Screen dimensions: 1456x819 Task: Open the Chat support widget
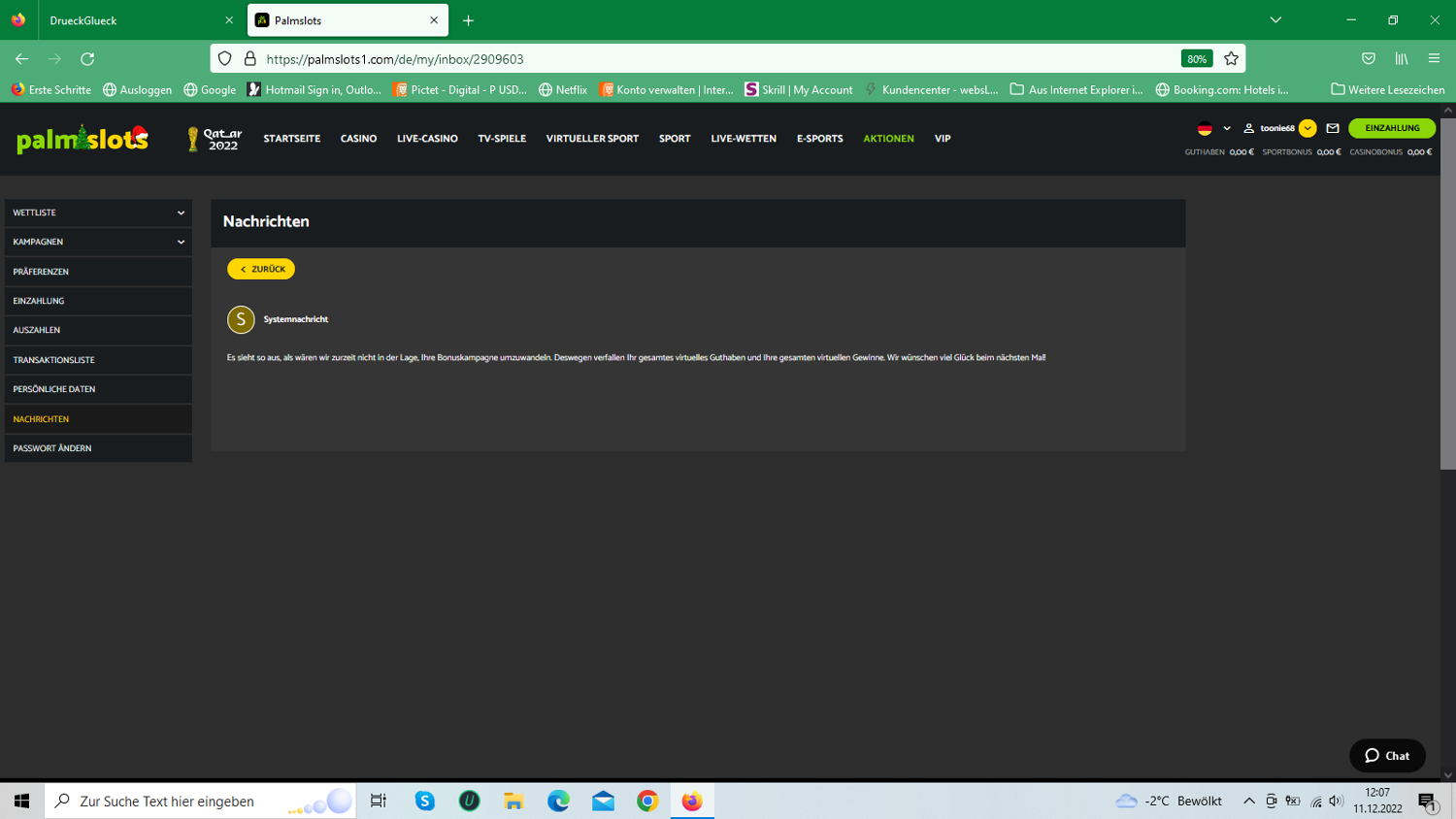[x=1387, y=756]
